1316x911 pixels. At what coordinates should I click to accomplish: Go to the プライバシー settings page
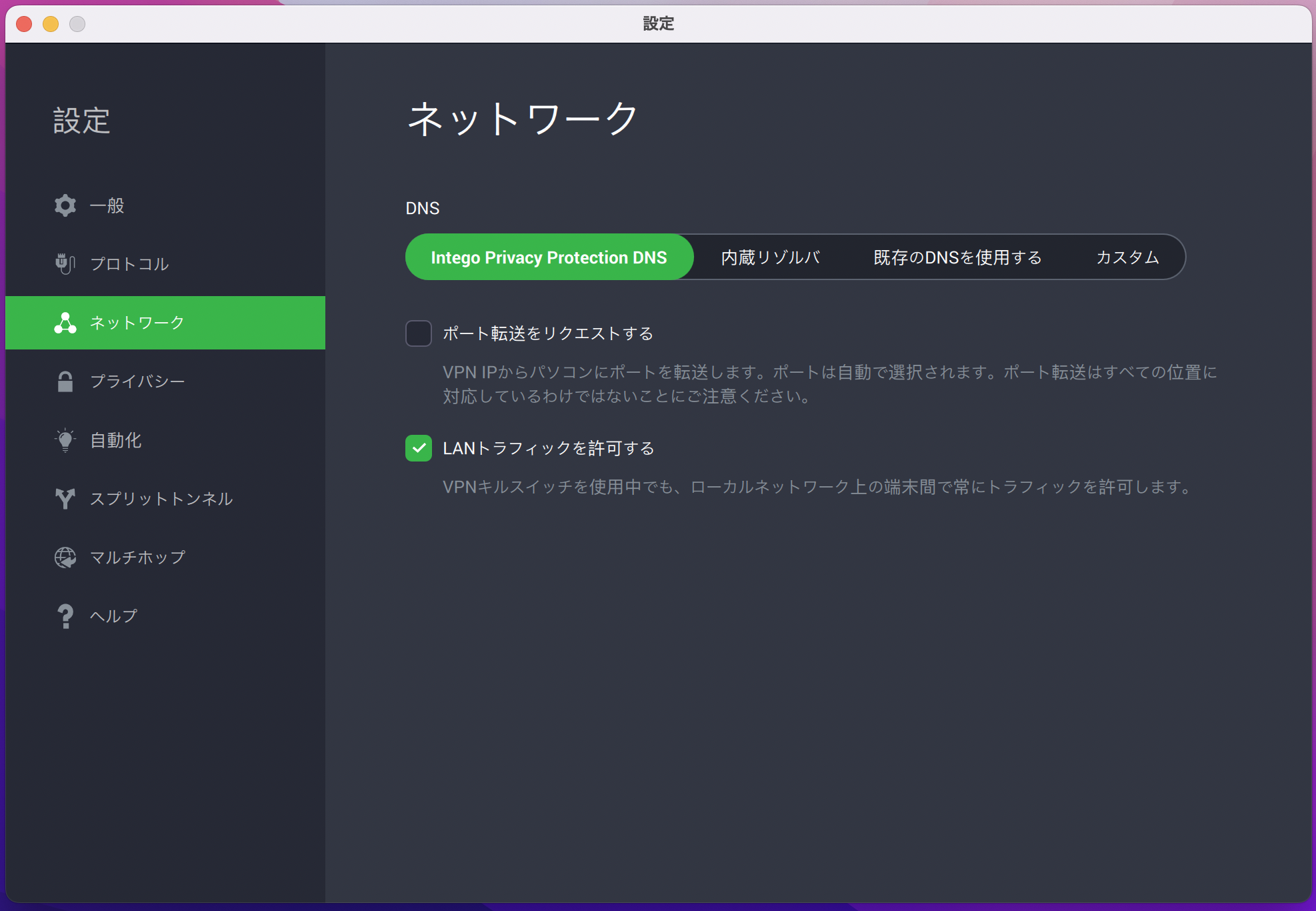click(x=165, y=381)
